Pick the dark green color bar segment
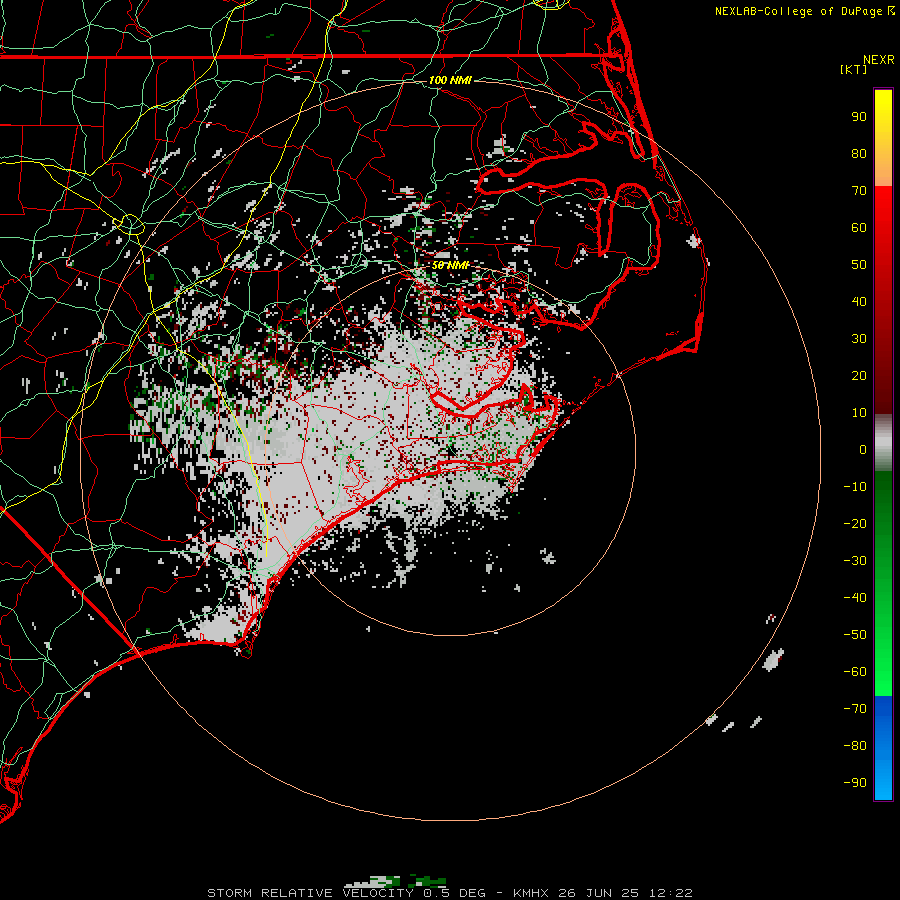900x900 pixels. (883, 517)
